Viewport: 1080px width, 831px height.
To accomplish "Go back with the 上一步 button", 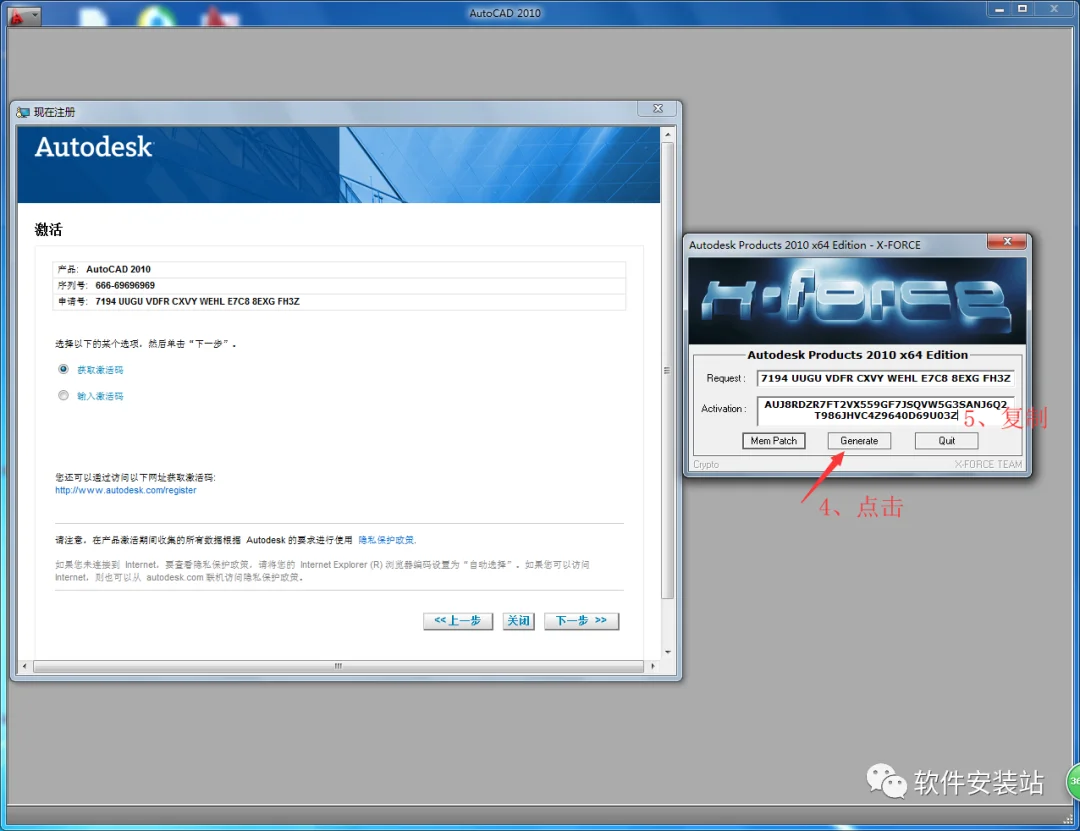I will [x=458, y=621].
